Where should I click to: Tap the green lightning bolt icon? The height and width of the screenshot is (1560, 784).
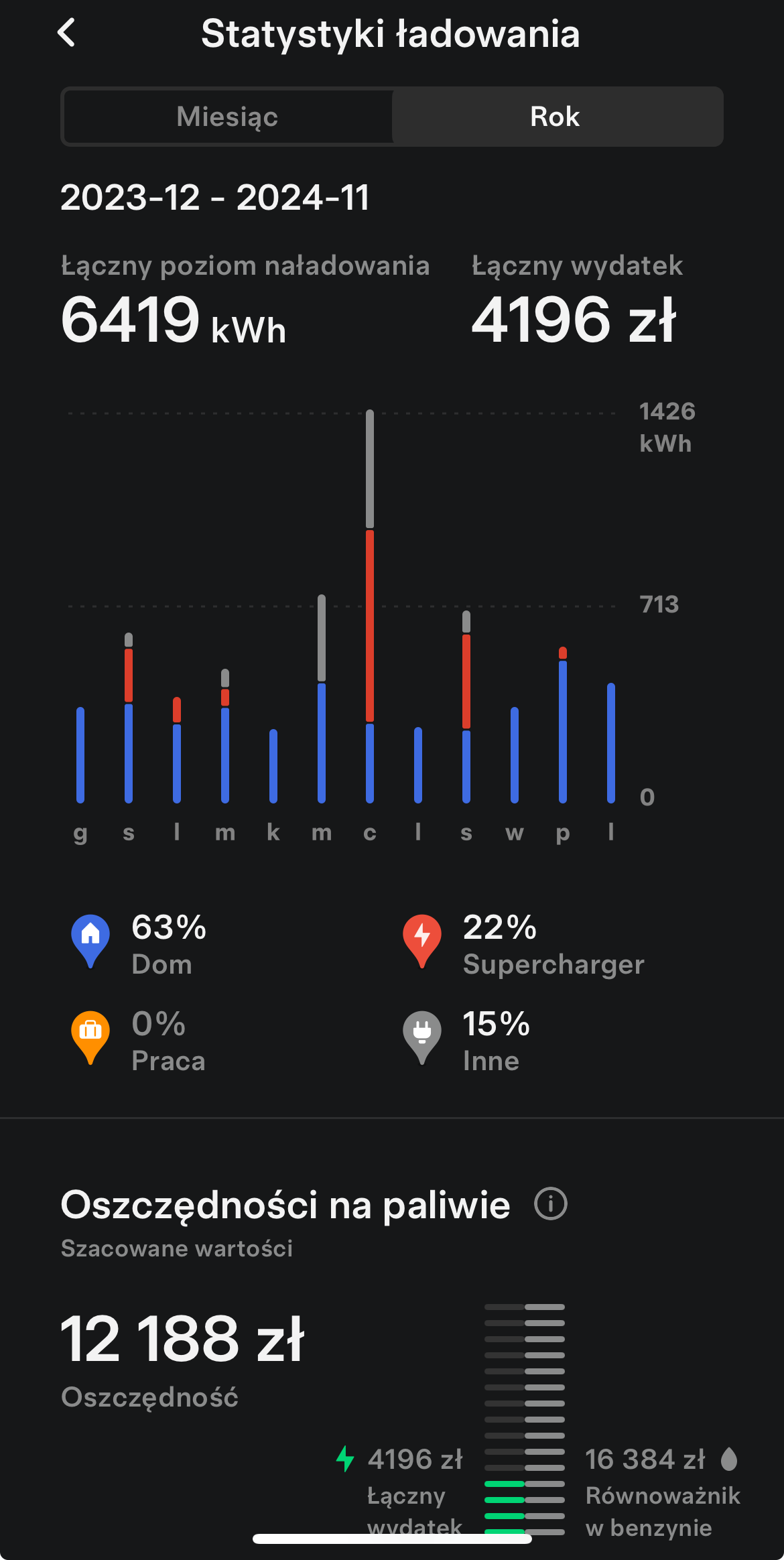click(345, 1458)
